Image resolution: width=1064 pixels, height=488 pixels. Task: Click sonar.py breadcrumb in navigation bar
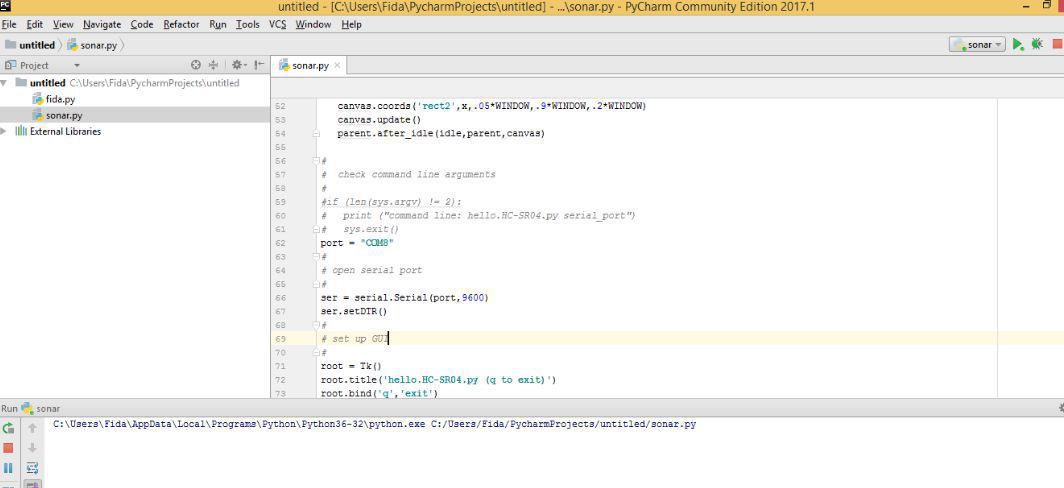(x=92, y=45)
